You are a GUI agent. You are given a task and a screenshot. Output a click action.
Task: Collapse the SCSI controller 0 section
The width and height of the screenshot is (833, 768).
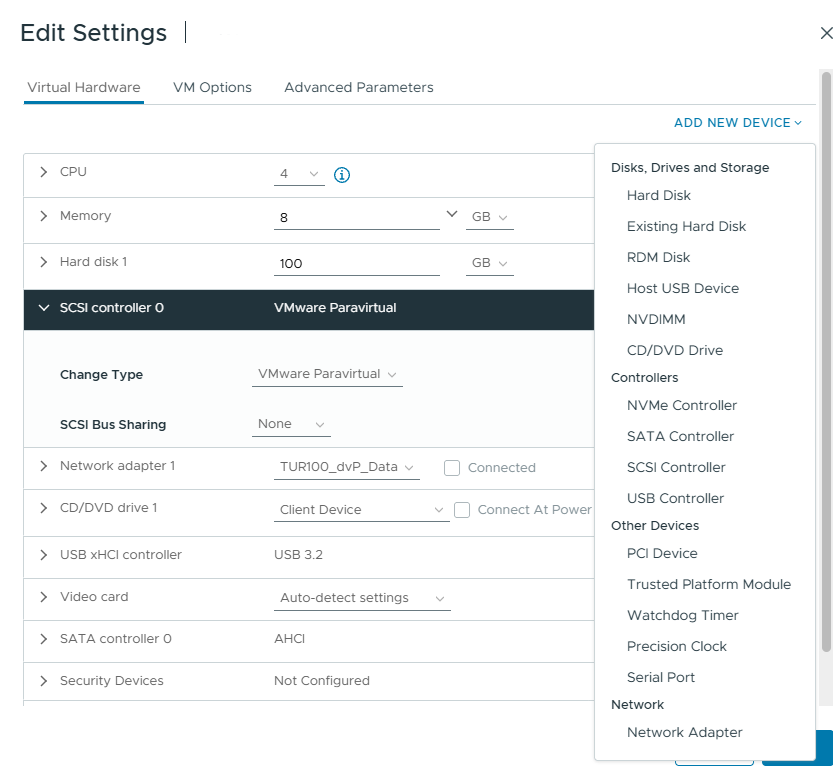pos(43,308)
